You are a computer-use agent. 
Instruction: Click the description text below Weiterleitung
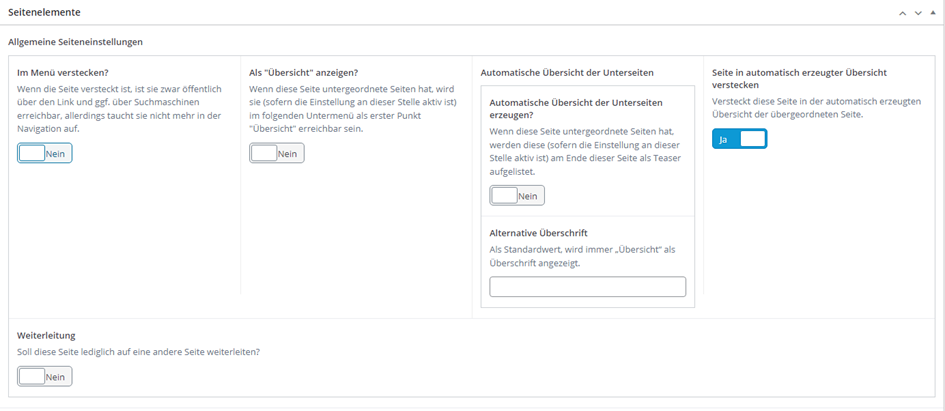(145, 352)
